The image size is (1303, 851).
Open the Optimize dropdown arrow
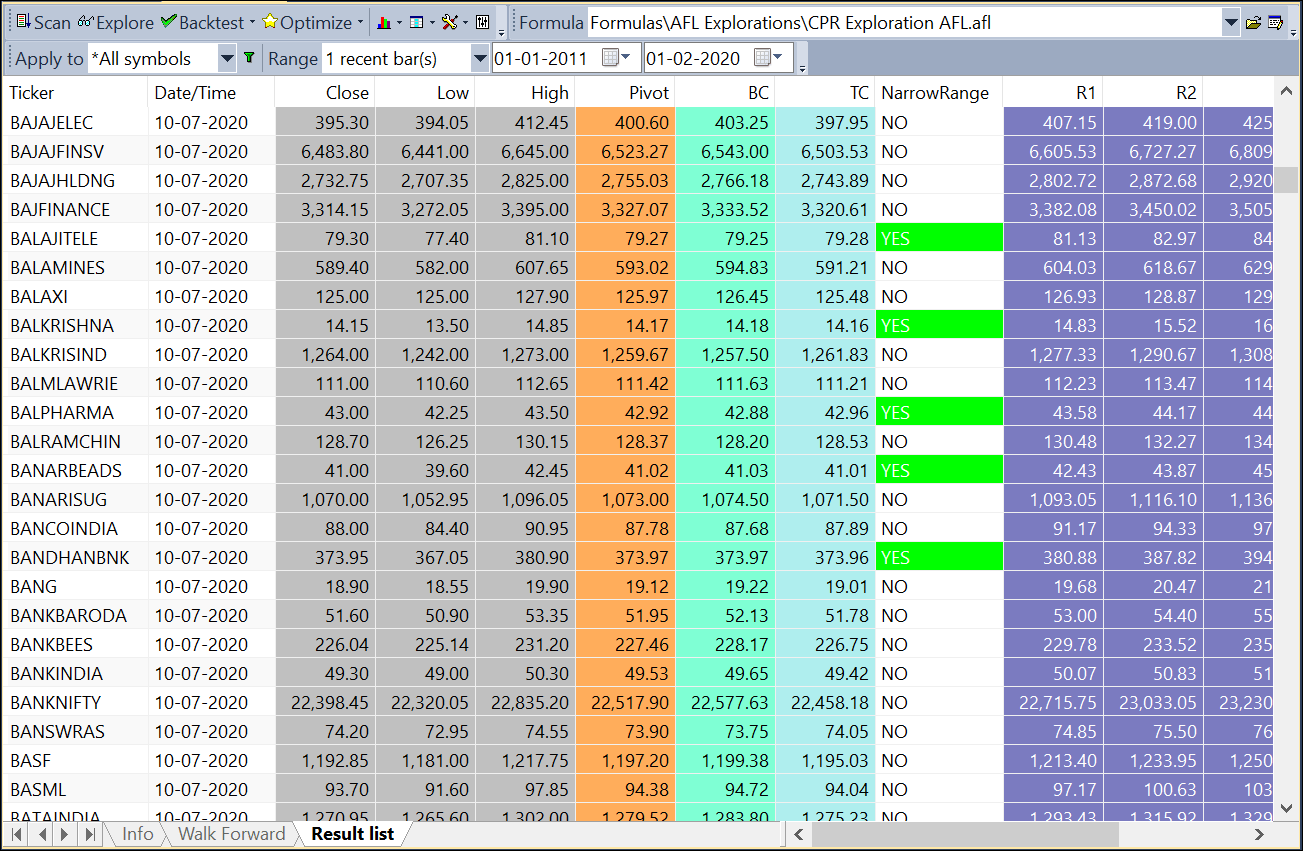(360, 22)
